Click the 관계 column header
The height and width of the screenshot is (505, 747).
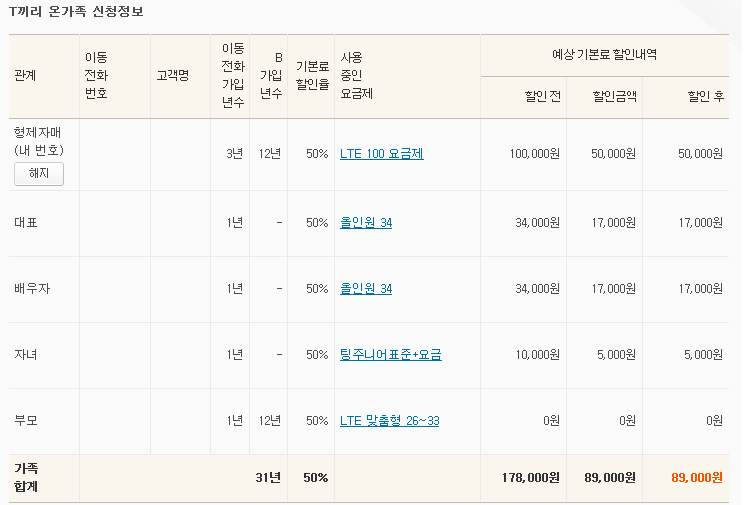(25, 75)
